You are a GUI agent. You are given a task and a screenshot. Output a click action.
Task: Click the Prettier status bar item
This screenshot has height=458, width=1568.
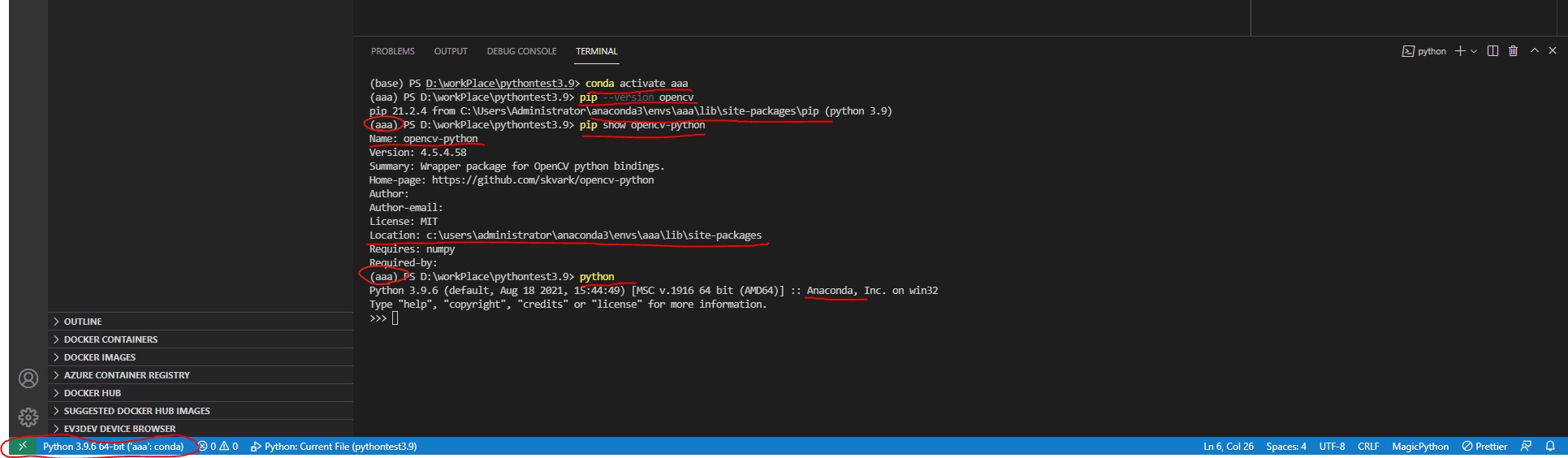pyautogui.click(x=1484, y=446)
